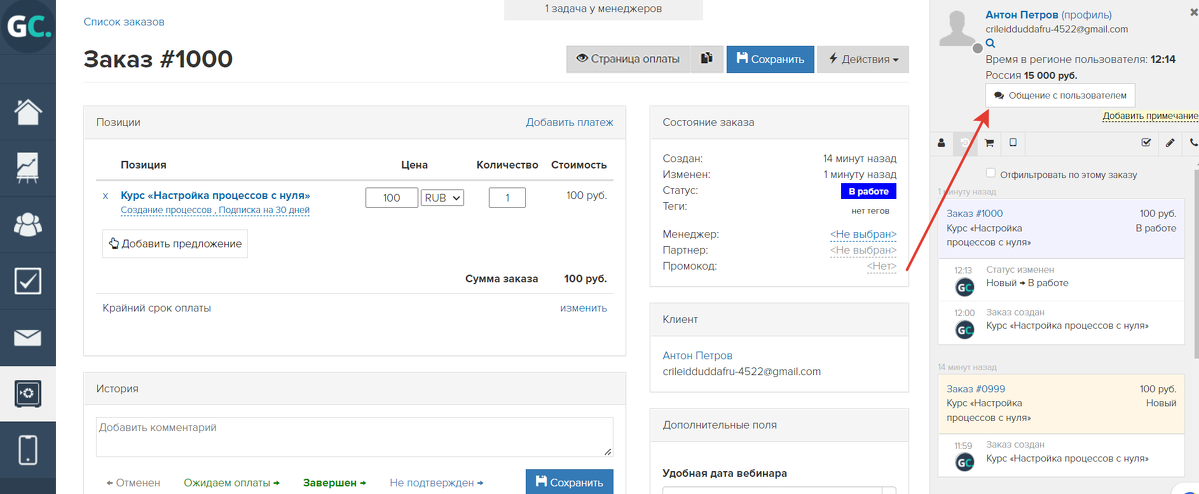
Task: Click the magnifier icon under user email
Action: pyautogui.click(x=990, y=44)
